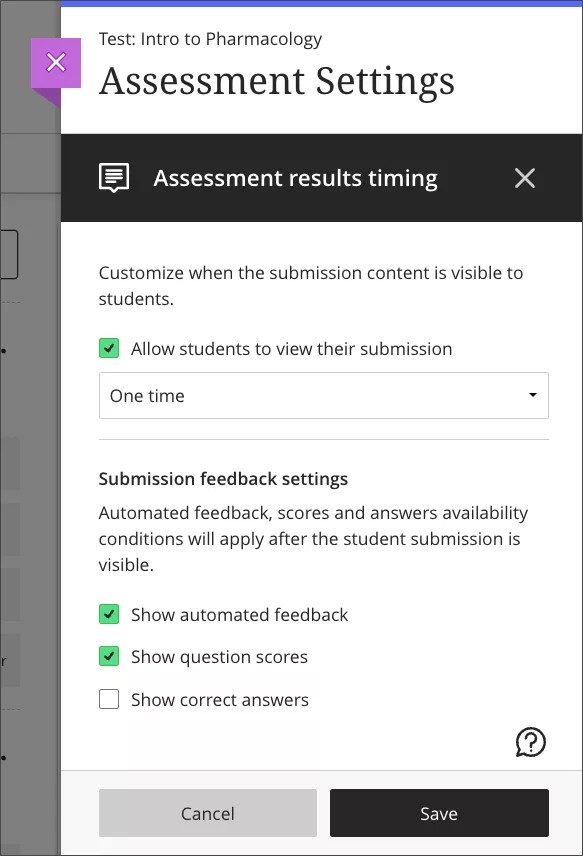Click the Assessment results timing document icon
The height and width of the screenshot is (856, 583).
coord(113,177)
